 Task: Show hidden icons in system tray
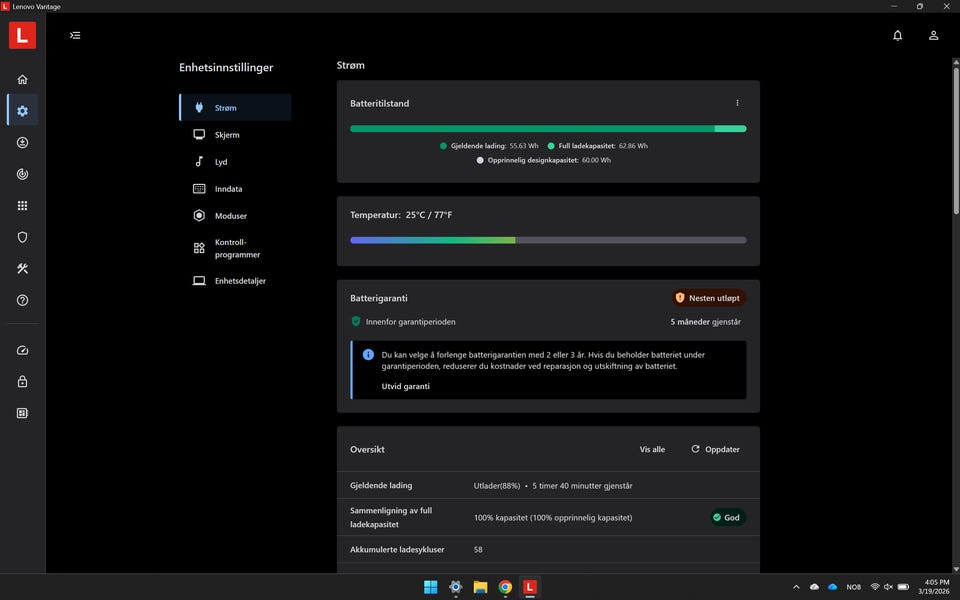pyautogui.click(x=796, y=587)
